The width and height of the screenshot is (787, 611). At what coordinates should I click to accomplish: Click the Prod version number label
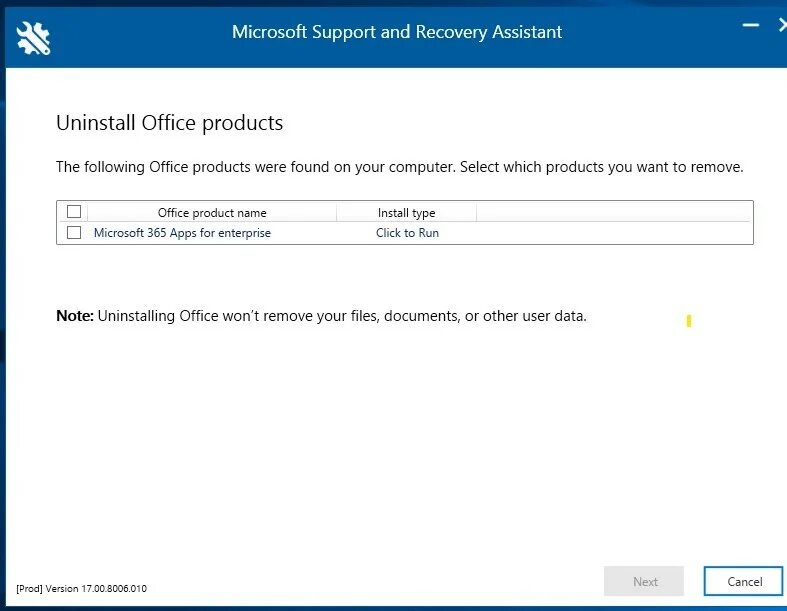coord(82,588)
